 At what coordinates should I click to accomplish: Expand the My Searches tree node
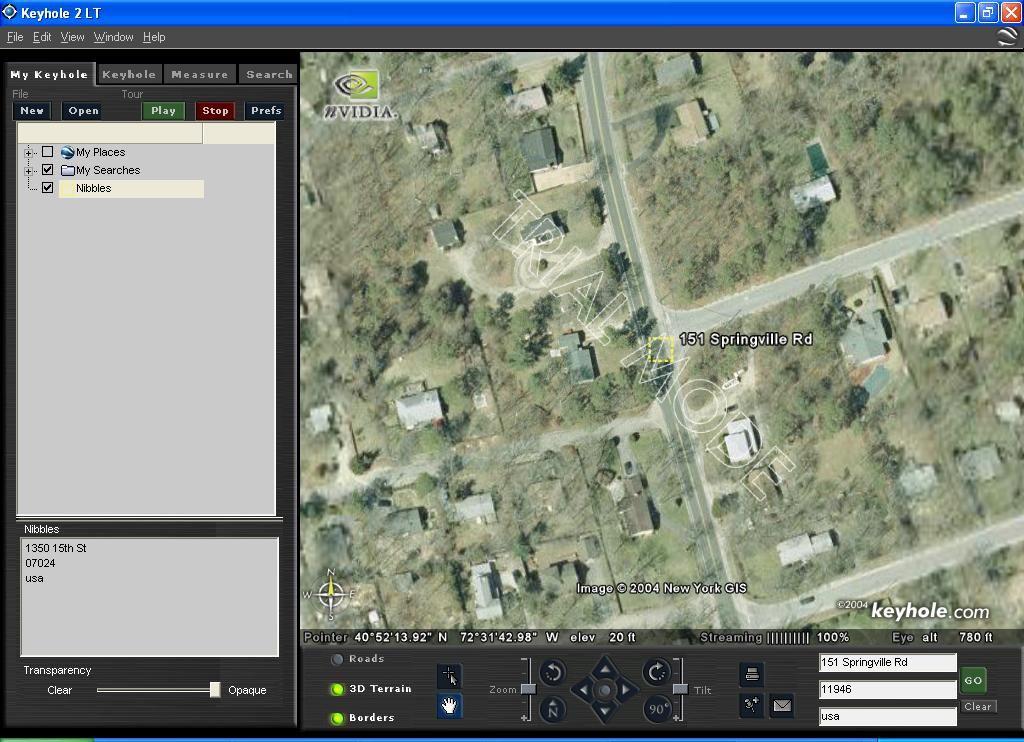point(29,170)
